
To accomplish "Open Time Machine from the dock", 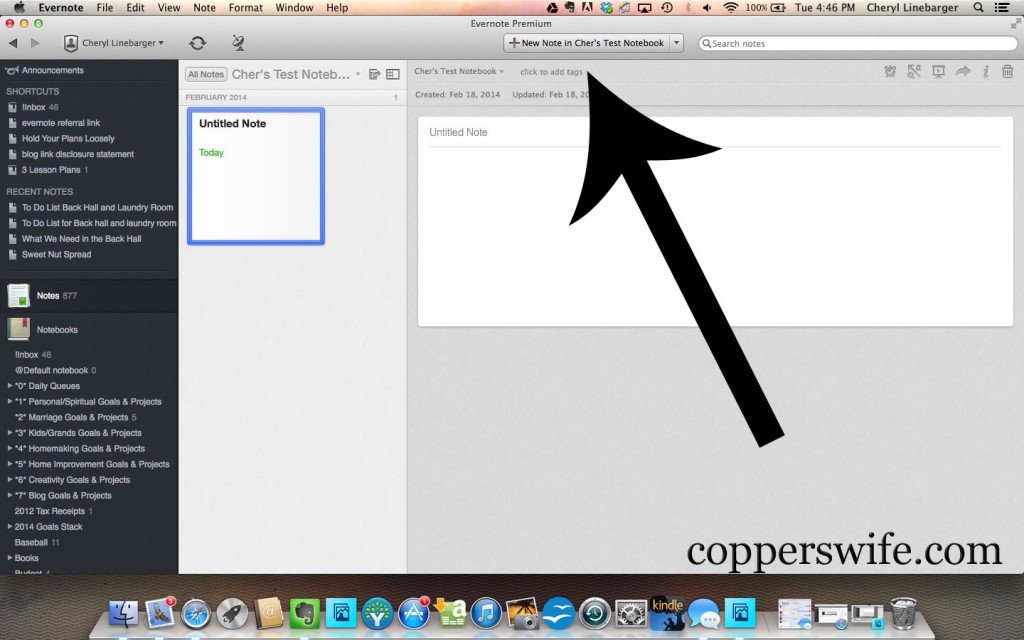I will 594,613.
